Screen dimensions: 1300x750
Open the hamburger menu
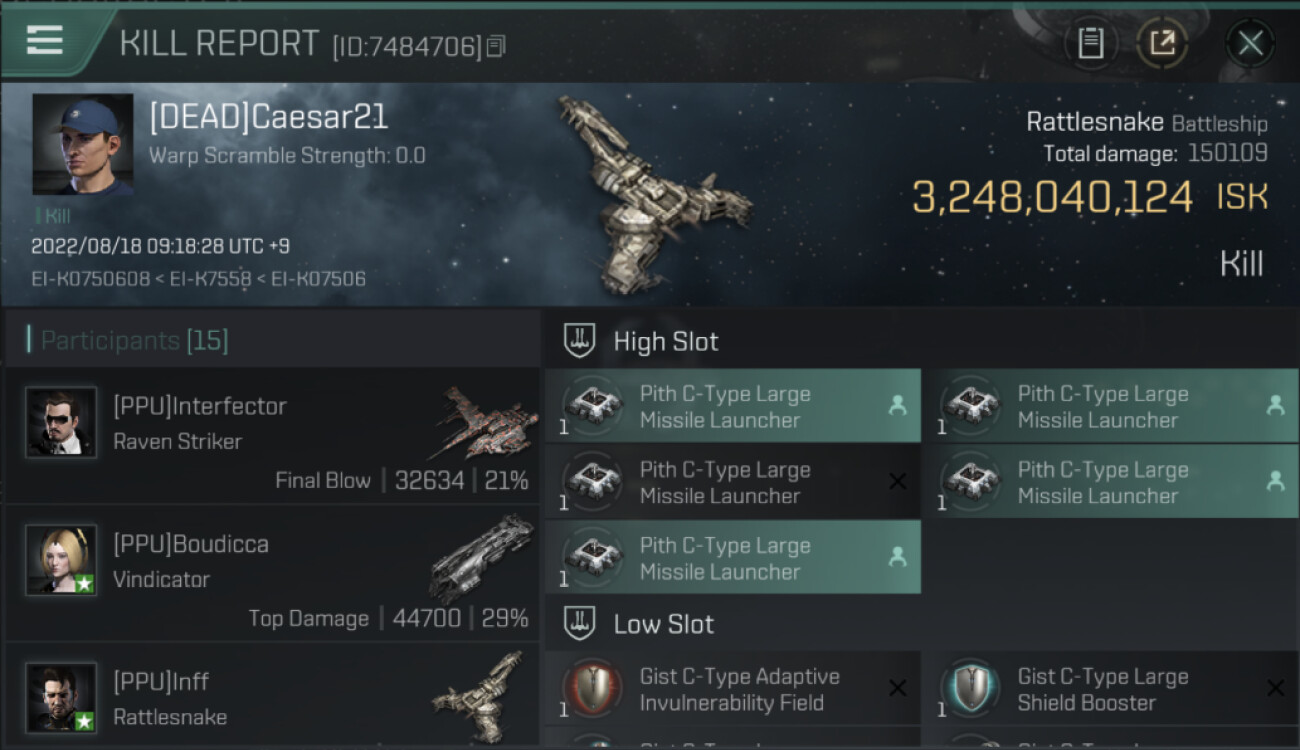[x=44, y=40]
